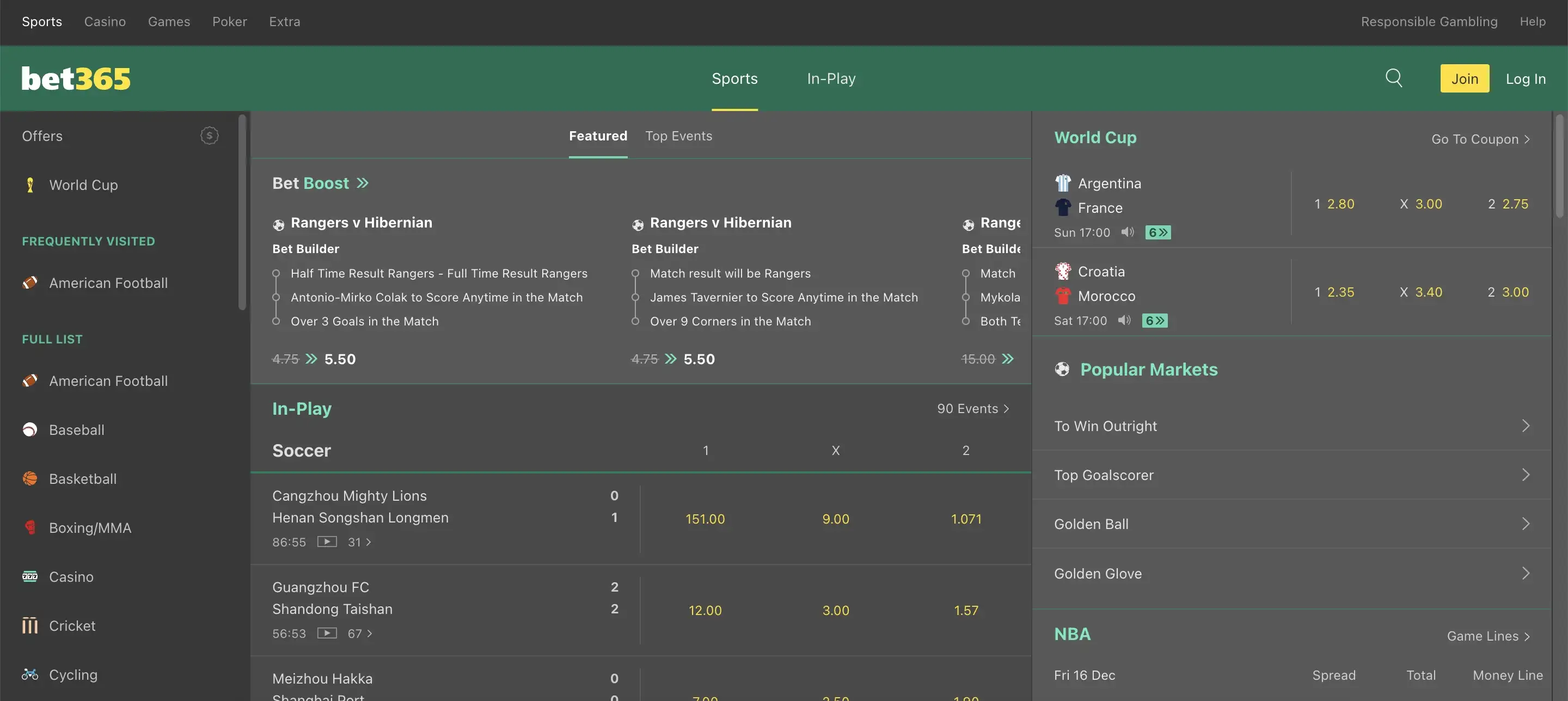Open 90 Events in-play list
1568x701 pixels.
[973, 409]
